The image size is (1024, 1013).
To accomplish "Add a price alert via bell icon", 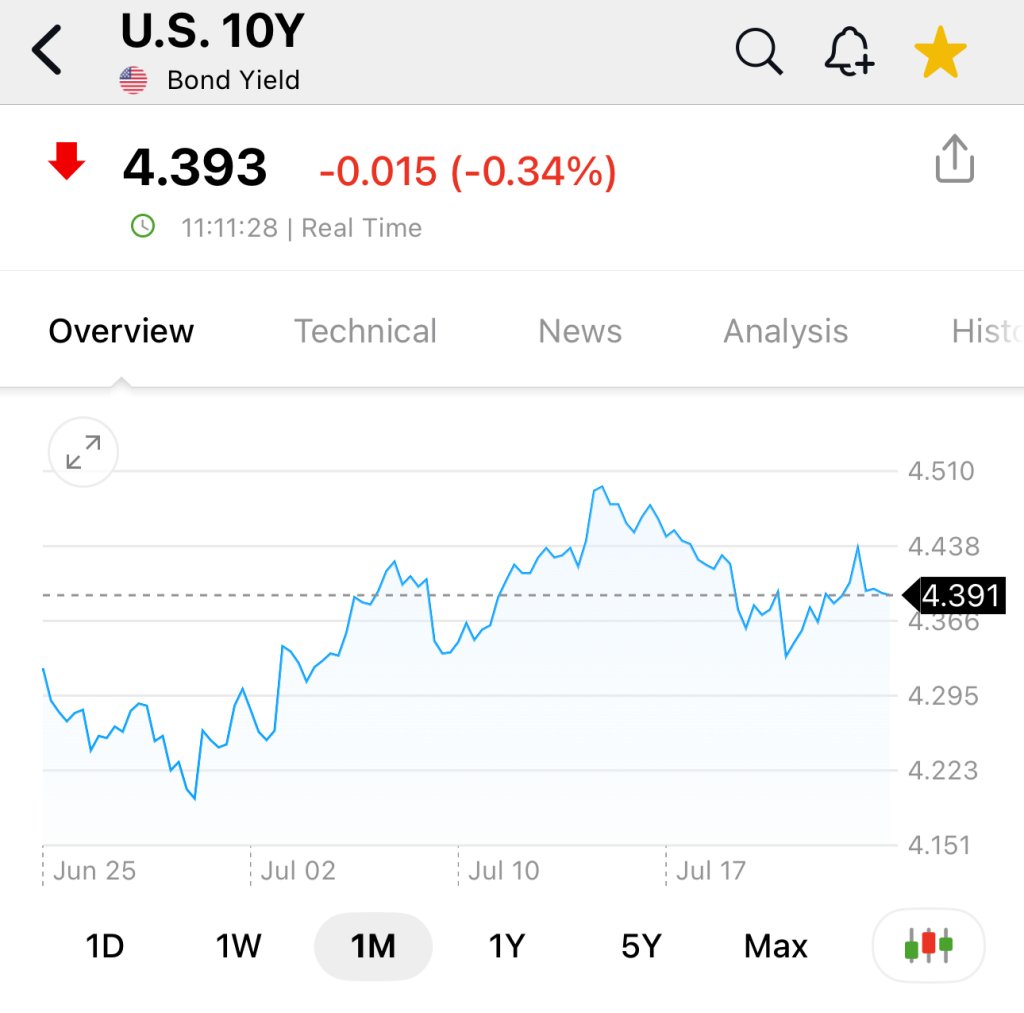I will pos(850,51).
